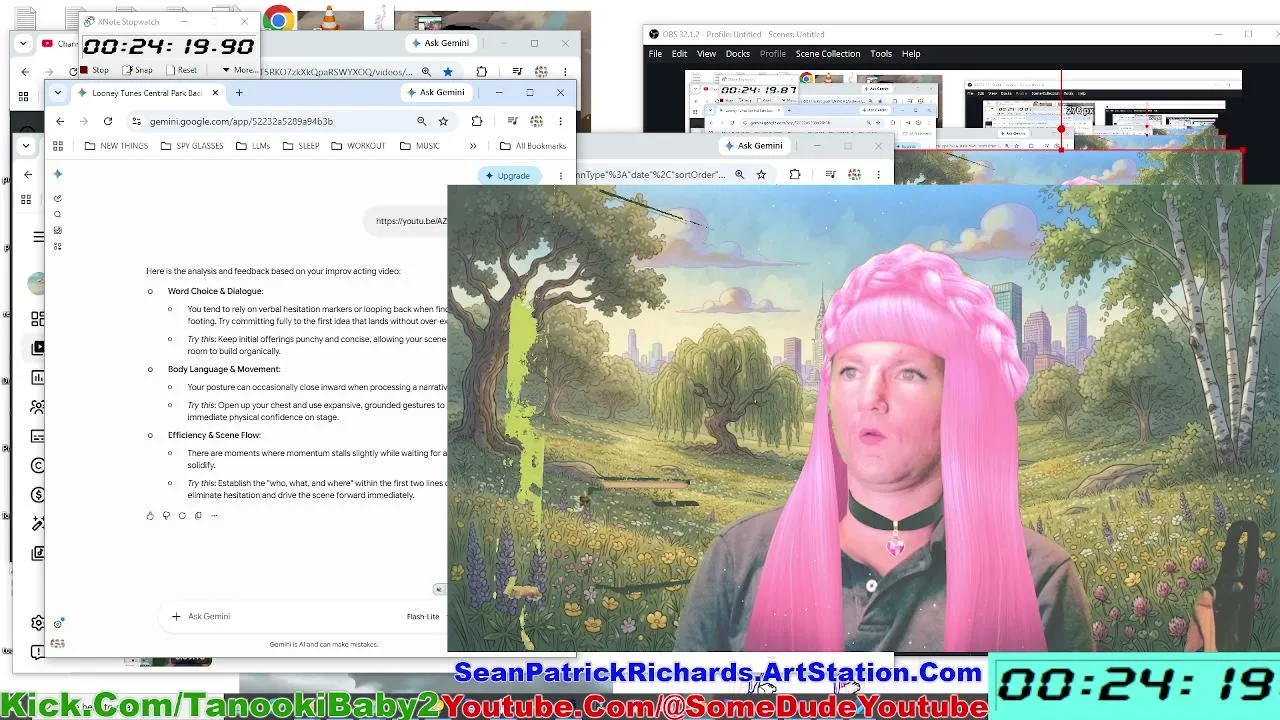Open search chats in Gemini sidebar
This screenshot has width=1280, height=720.
[x=58, y=214]
